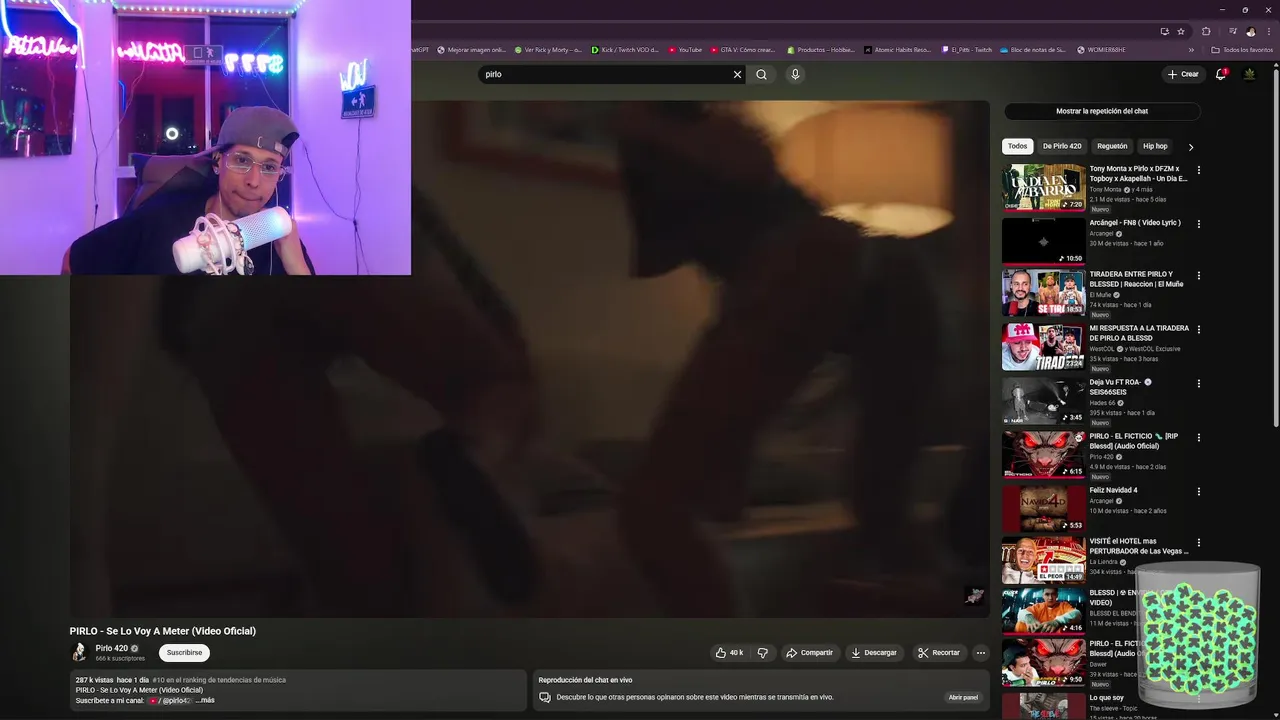Select the Todos filter chip

pos(1017,146)
